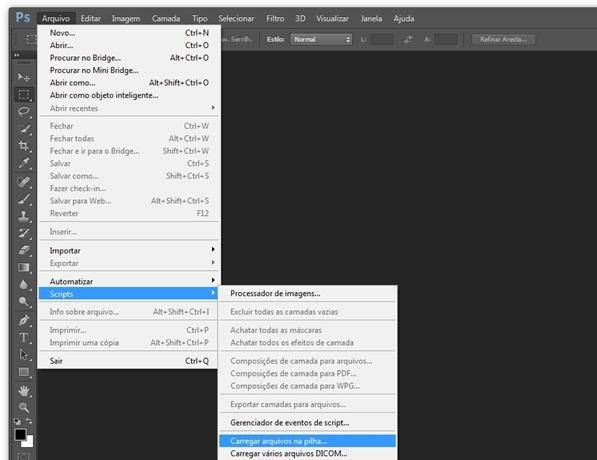Choose Carregar vários arquivos DICOM...
This screenshot has height=460, width=597.
tap(308, 454)
